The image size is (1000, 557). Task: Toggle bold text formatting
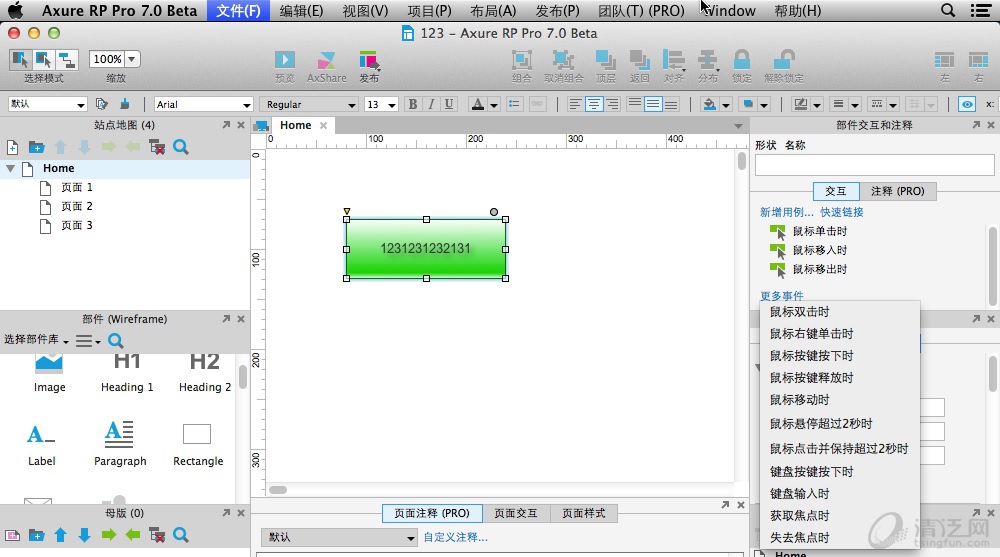point(412,104)
